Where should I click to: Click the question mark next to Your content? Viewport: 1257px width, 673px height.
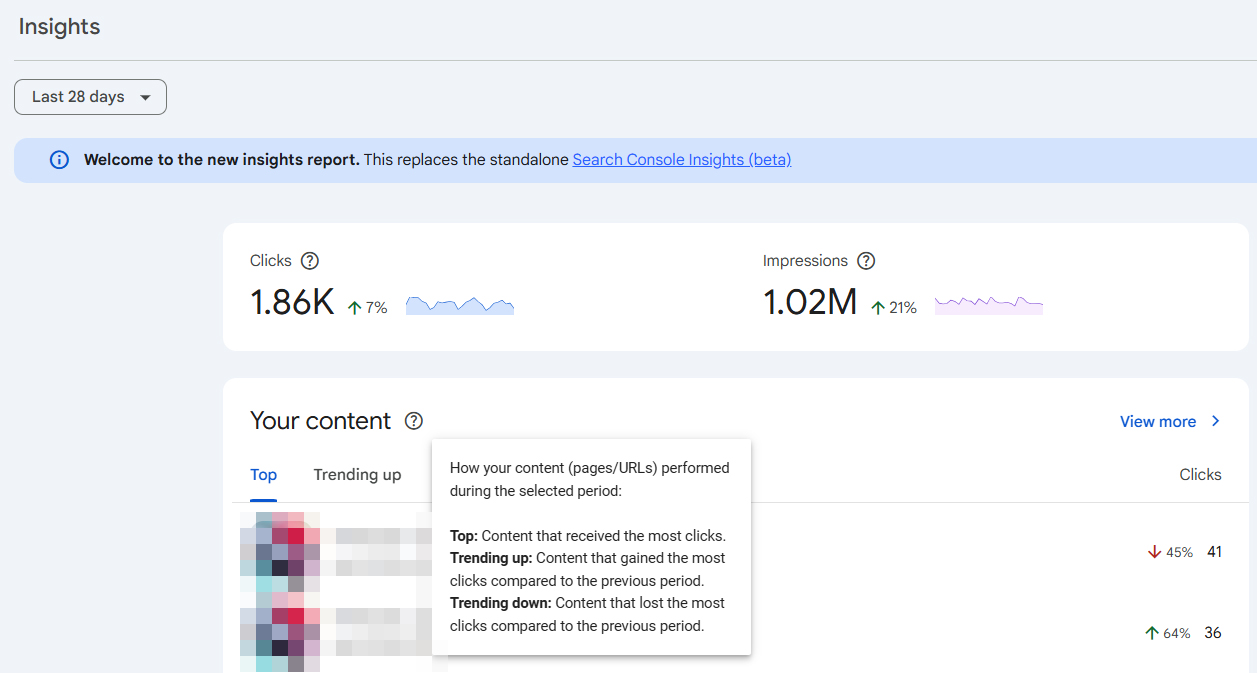click(x=414, y=421)
